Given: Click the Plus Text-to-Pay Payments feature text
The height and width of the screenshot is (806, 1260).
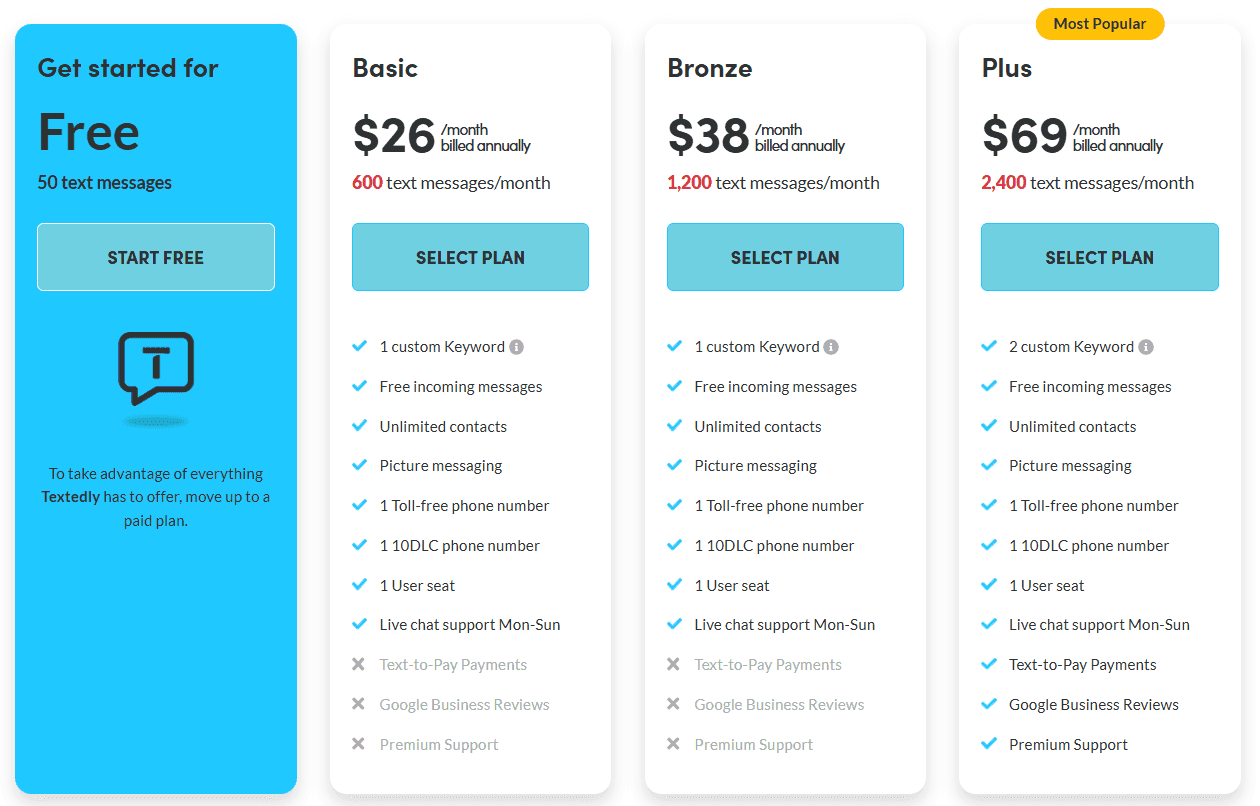Looking at the screenshot, I should click(1083, 665).
